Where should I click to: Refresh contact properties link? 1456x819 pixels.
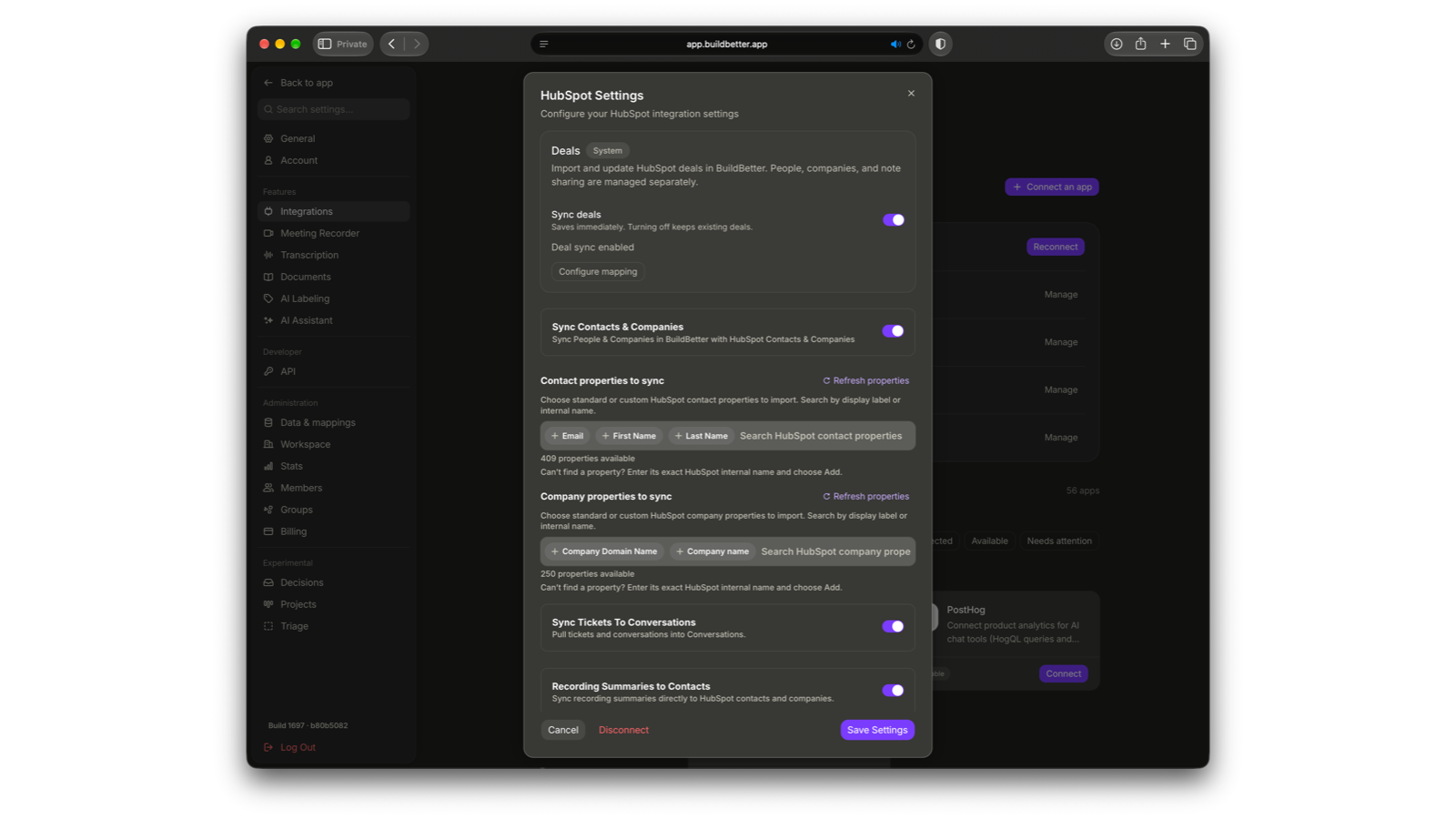pyautogui.click(x=865, y=380)
